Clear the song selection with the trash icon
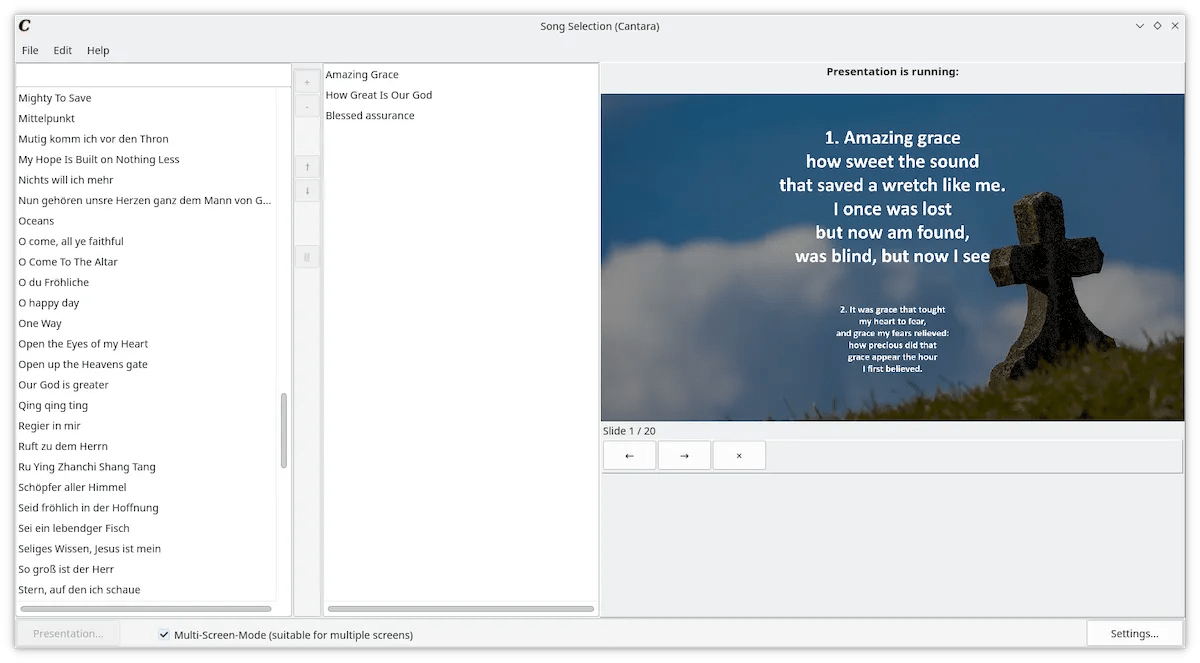This screenshot has height=663, width=1200. tap(307, 256)
